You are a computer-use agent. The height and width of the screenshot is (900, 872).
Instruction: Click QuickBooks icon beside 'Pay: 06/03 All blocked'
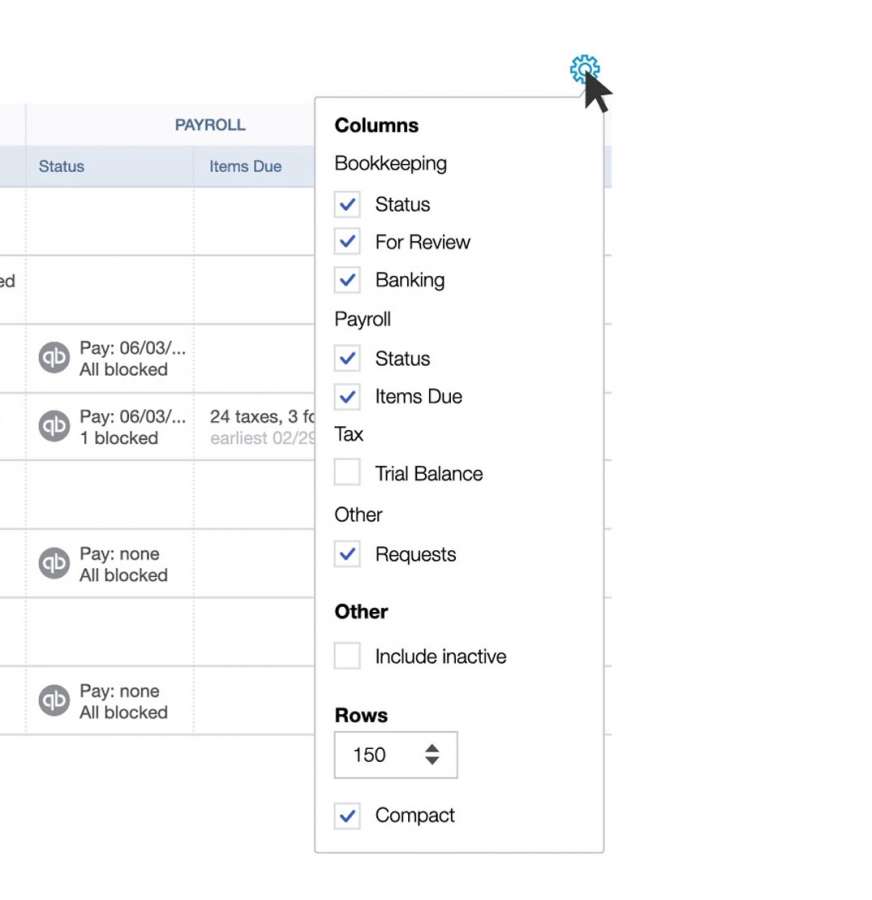click(x=55, y=358)
